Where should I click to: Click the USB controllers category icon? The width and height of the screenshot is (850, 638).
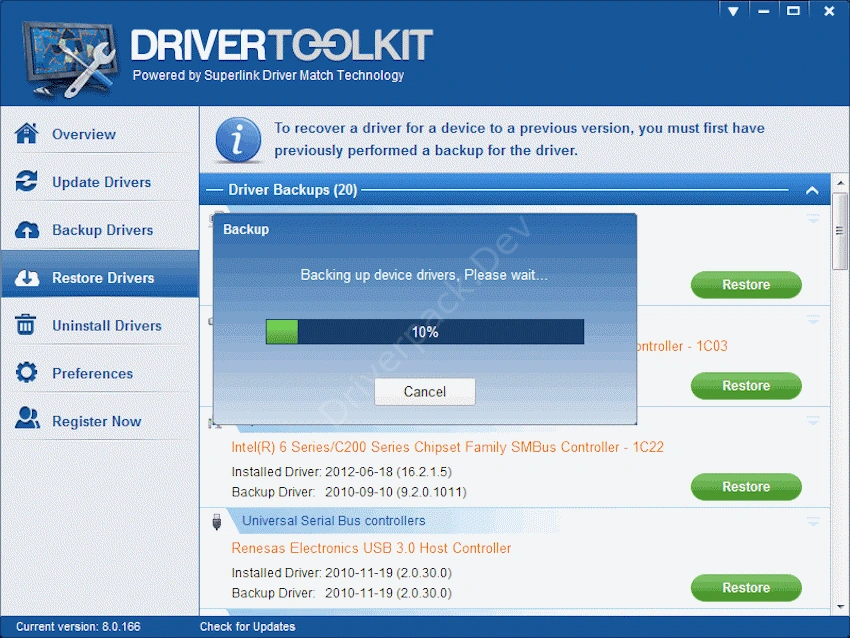[217, 521]
